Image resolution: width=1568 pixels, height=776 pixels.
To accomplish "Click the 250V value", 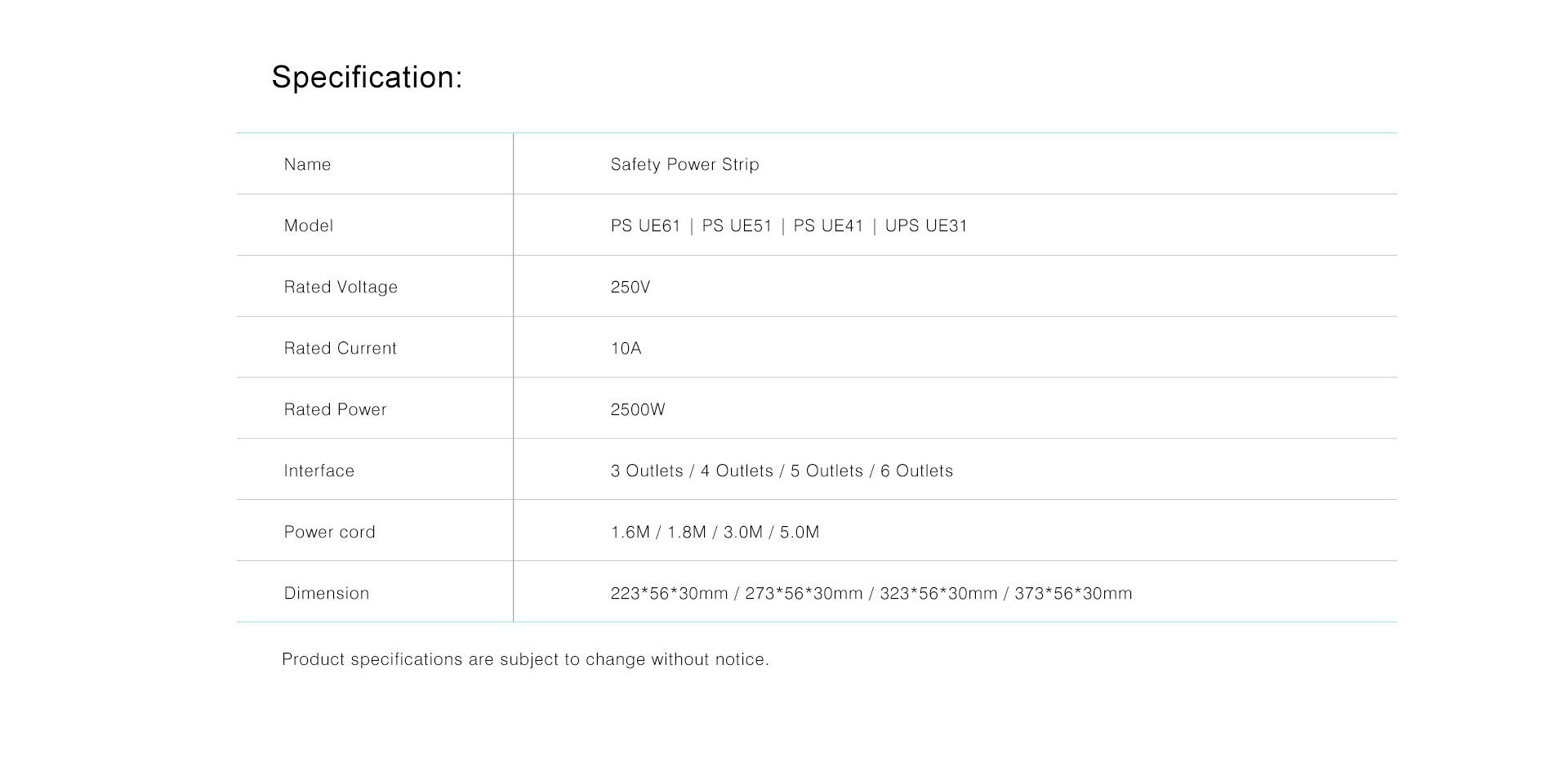I will click(x=630, y=287).
